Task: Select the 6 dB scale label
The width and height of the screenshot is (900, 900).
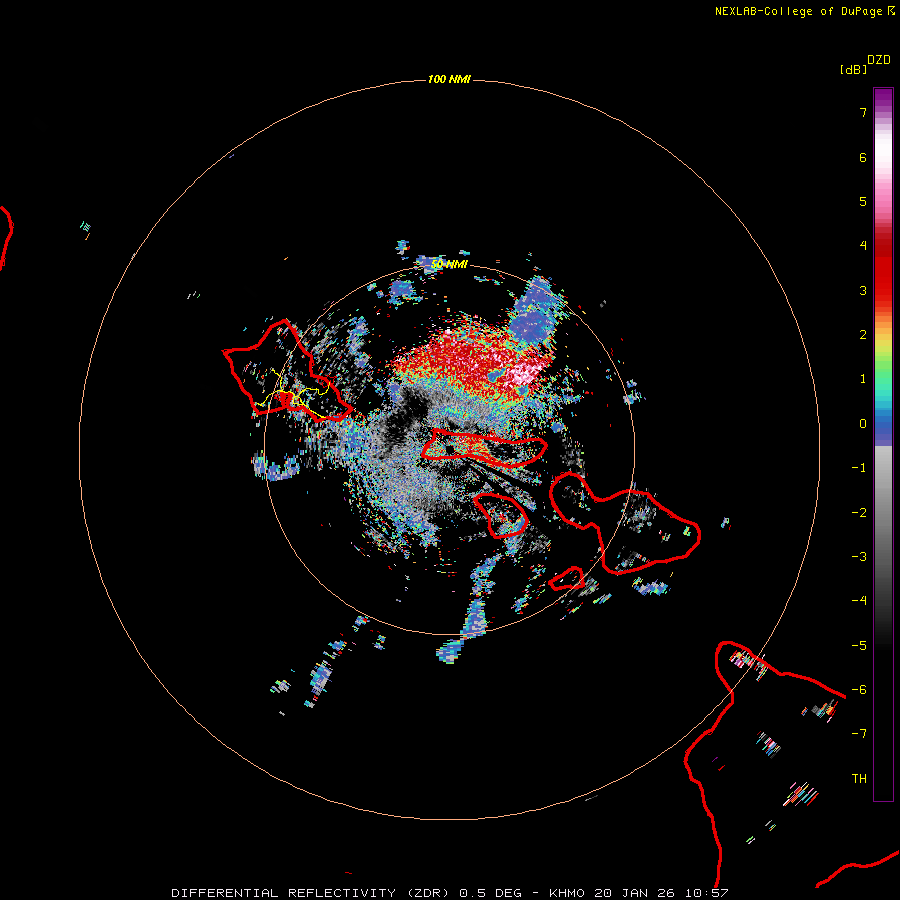Action: click(x=863, y=157)
